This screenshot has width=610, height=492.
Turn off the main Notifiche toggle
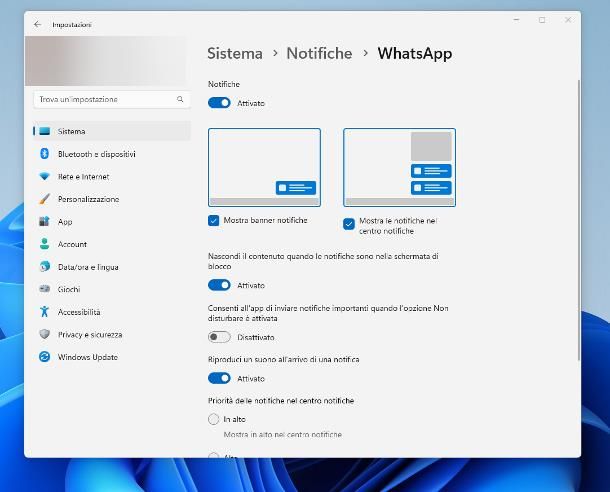tap(219, 103)
